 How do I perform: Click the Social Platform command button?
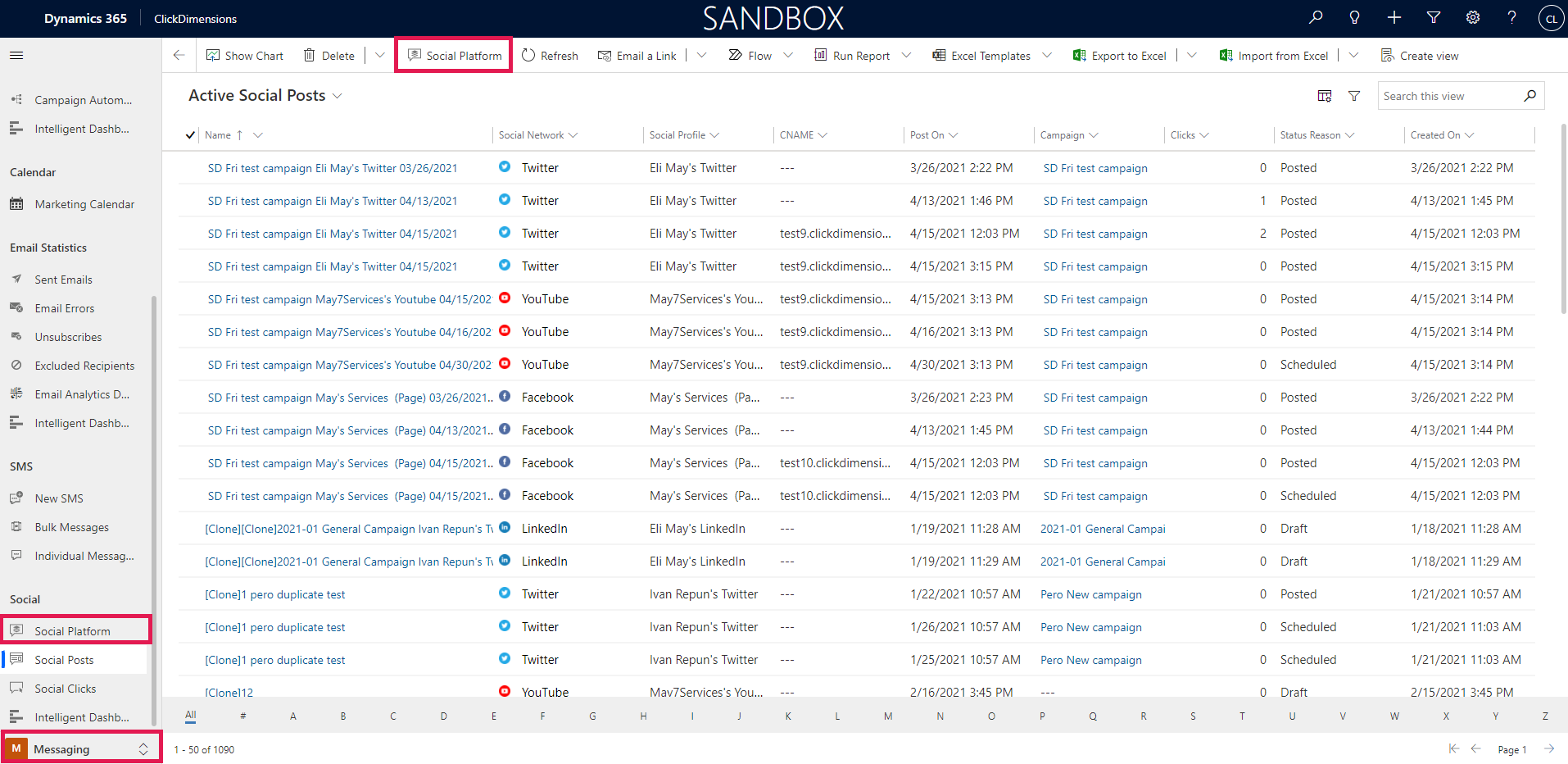click(455, 55)
